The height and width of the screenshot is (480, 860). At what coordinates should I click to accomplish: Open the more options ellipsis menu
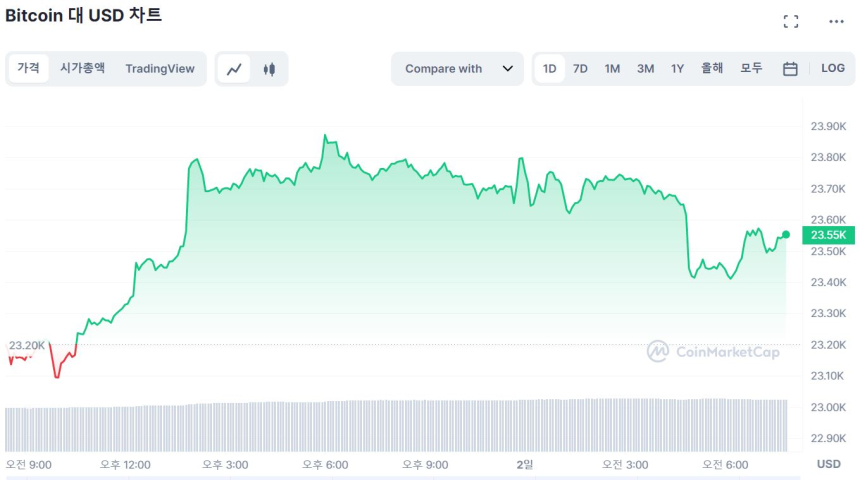coord(836,21)
